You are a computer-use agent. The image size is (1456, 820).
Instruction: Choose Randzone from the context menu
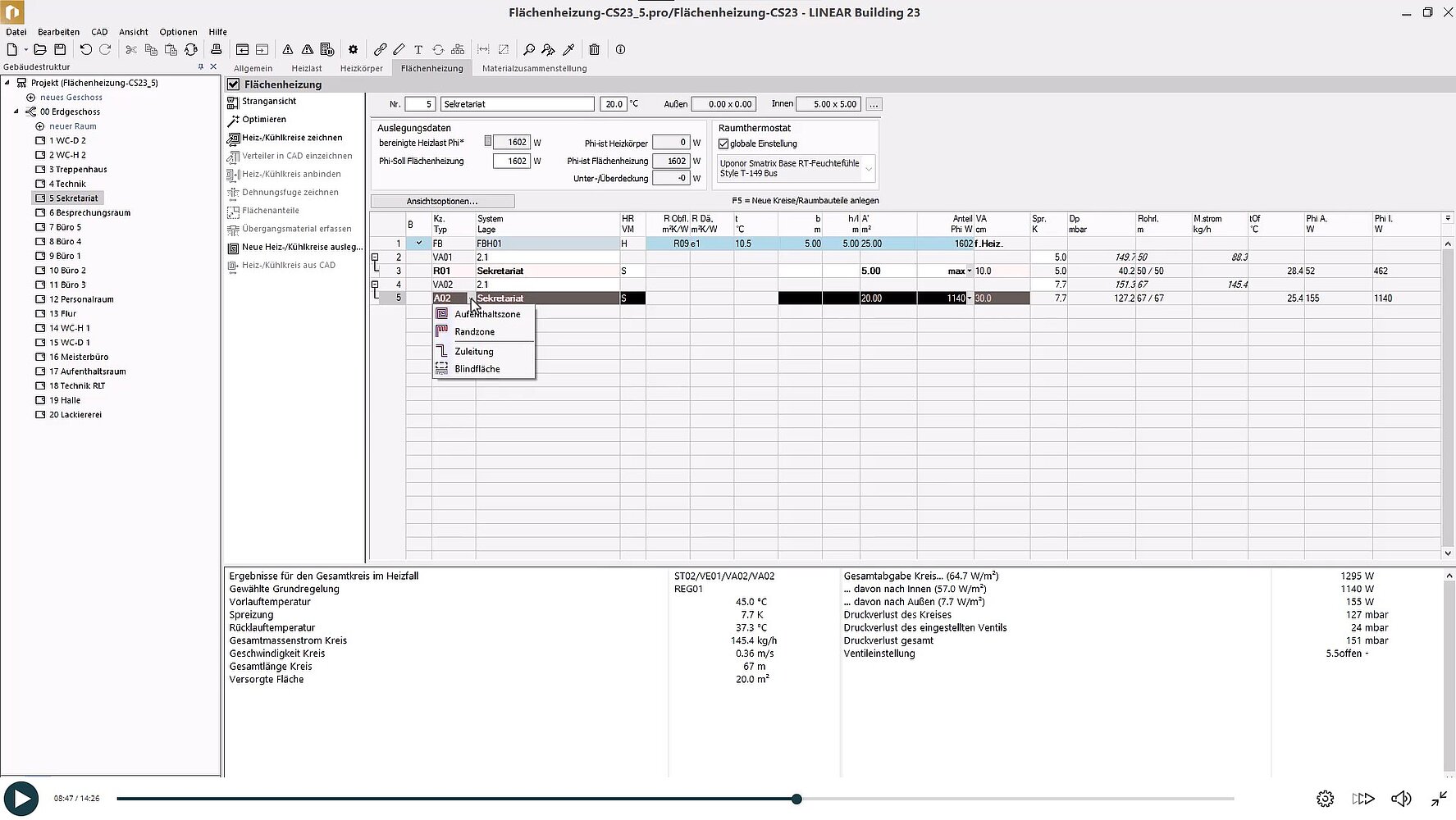[x=474, y=332]
